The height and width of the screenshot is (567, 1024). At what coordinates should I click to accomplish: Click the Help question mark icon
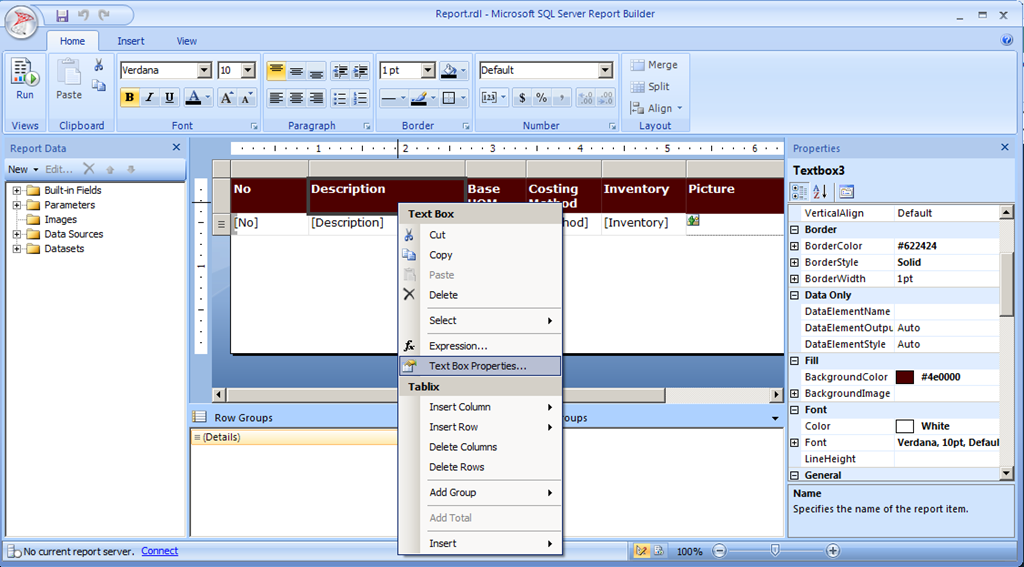(1006, 40)
